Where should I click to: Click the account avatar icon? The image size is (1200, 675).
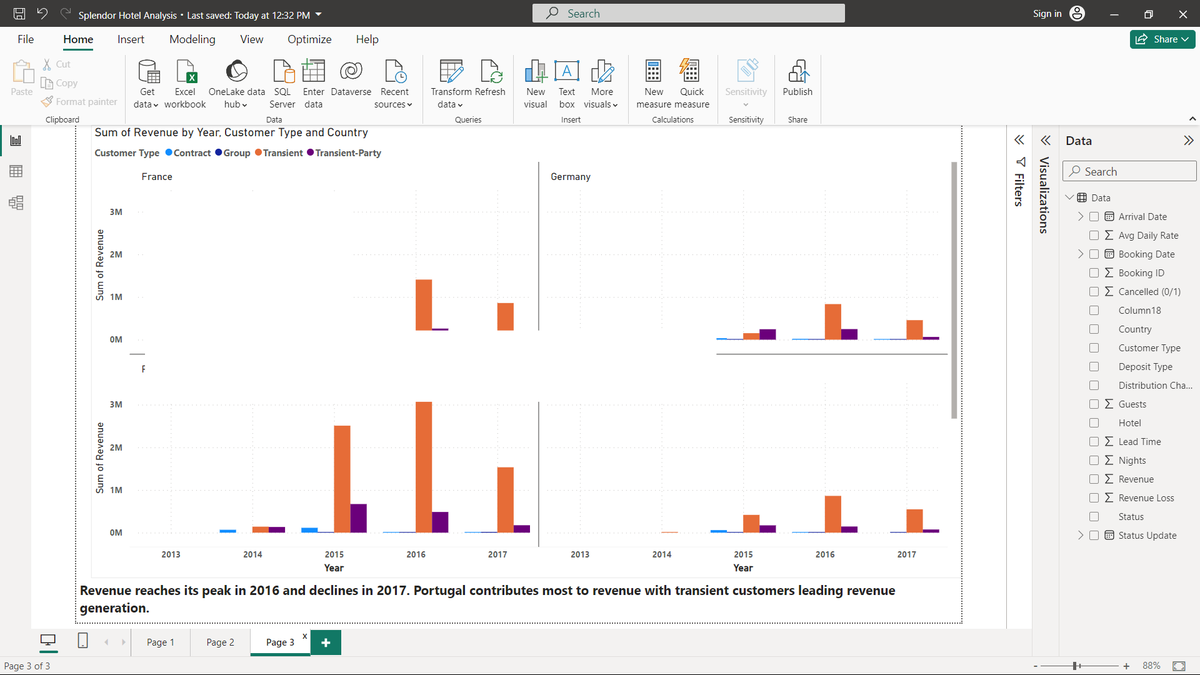[1078, 14]
